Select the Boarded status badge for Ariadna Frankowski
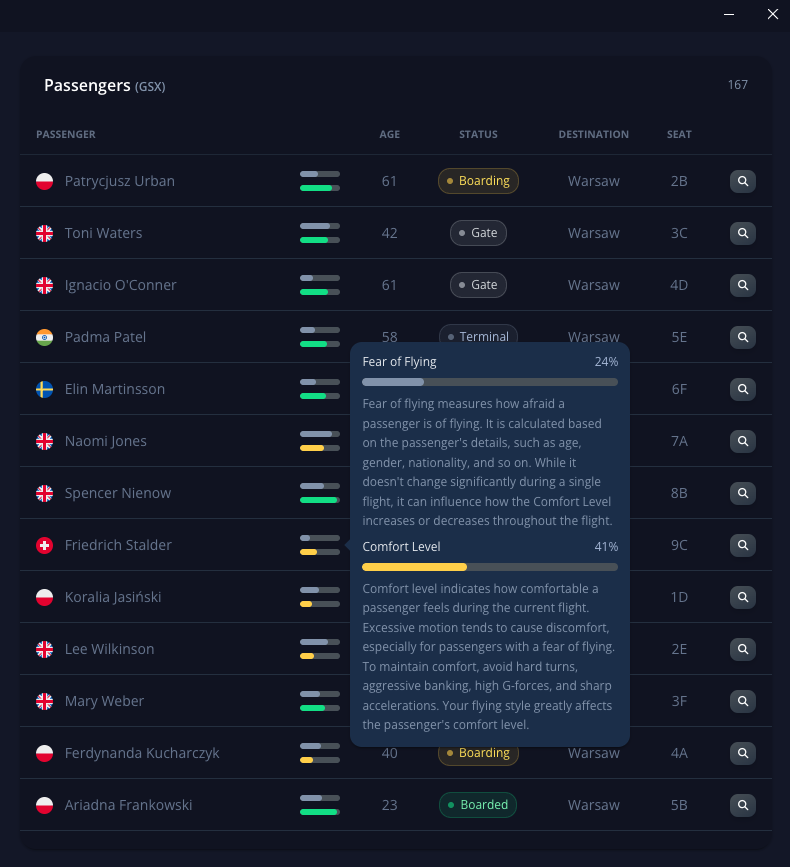790x867 pixels. (478, 805)
